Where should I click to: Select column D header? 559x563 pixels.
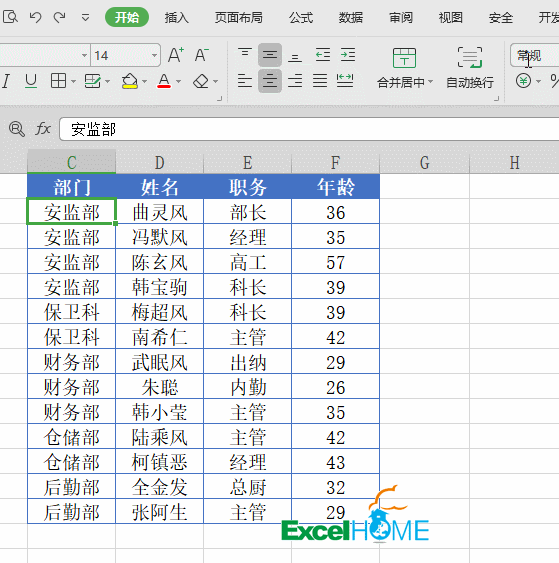160,162
